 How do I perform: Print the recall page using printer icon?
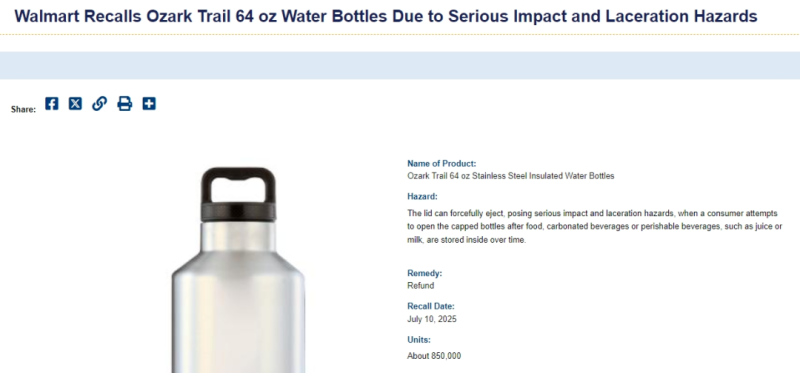click(x=124, y=104)
